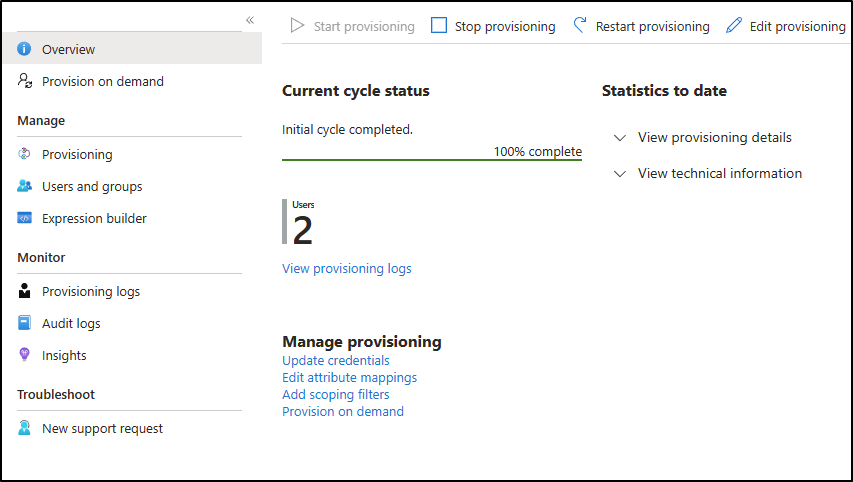853x482 pixels.
Task: Open the View provisioning logs link
Action: (x=346, y=268)
